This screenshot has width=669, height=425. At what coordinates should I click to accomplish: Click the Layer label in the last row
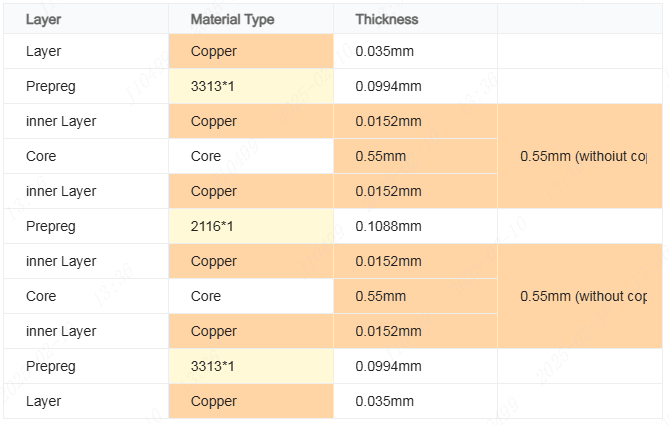click(43, 402)
